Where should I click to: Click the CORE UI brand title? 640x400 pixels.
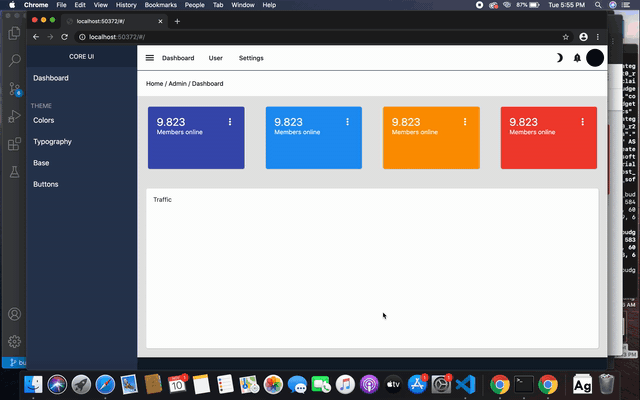click(x=82, y=57)
